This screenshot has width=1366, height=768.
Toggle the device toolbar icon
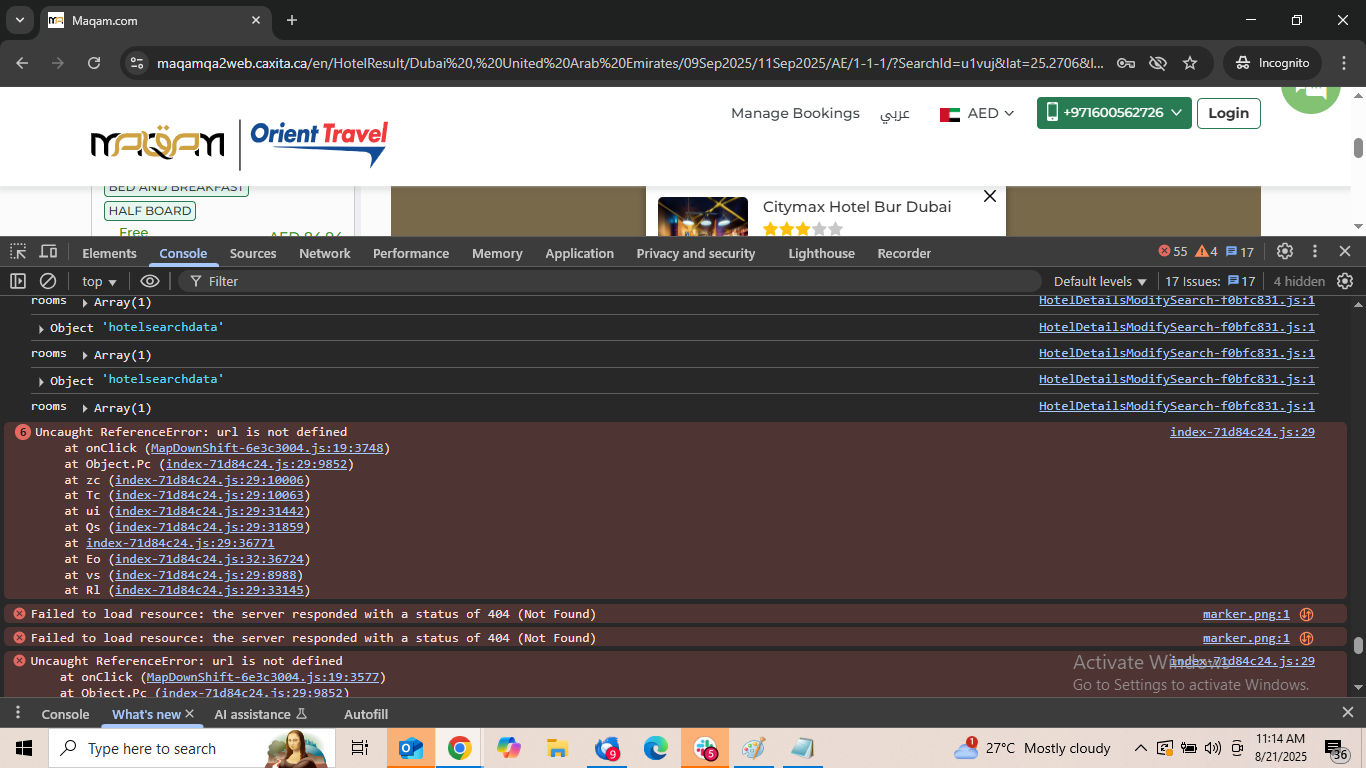coord(48,252)
